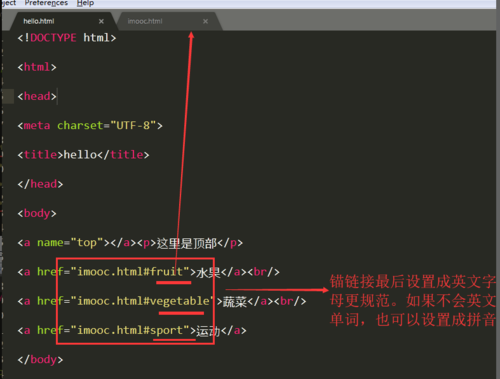Switch to the hello.html tab
The image size is (500, 379).
39,21
